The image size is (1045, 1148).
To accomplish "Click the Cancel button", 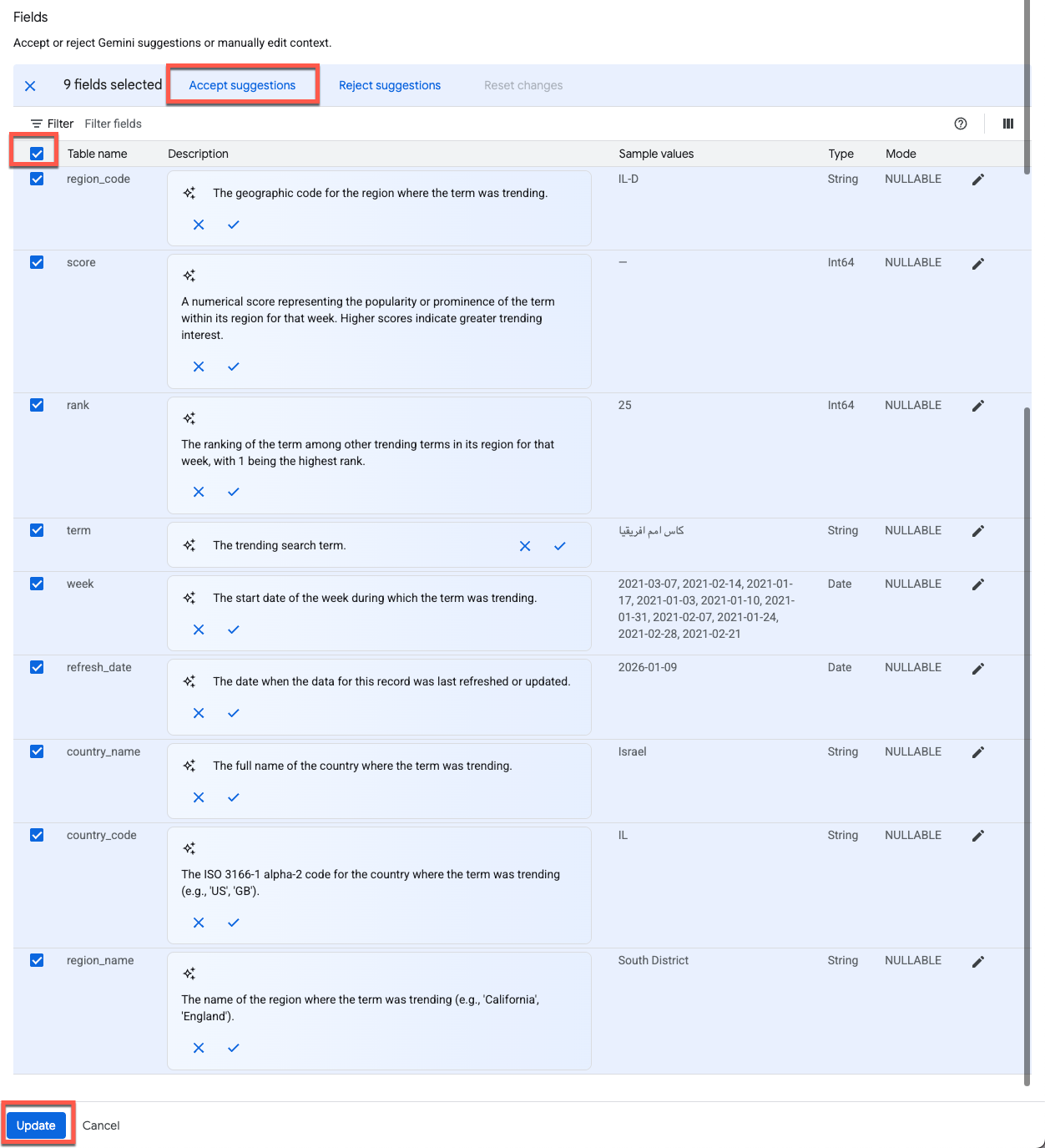I will pos(101,1125).
